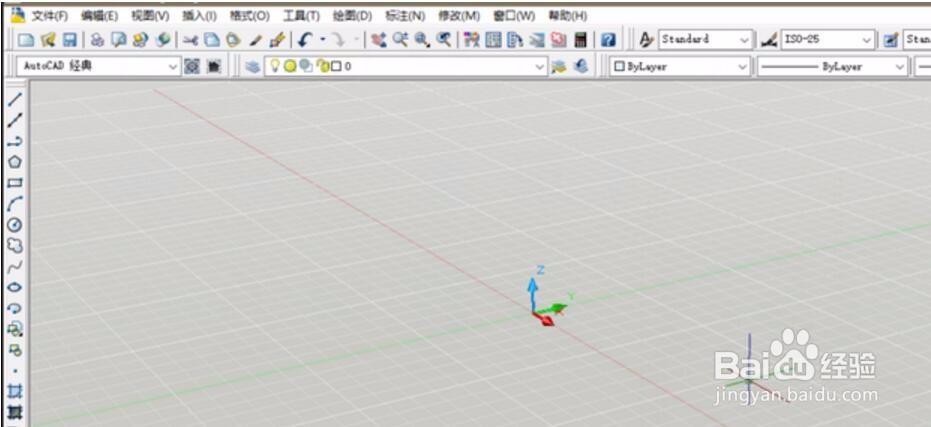Select the Pan realtime tool
The width and height of the screenshot is (931, 427).
pos(378,40)
